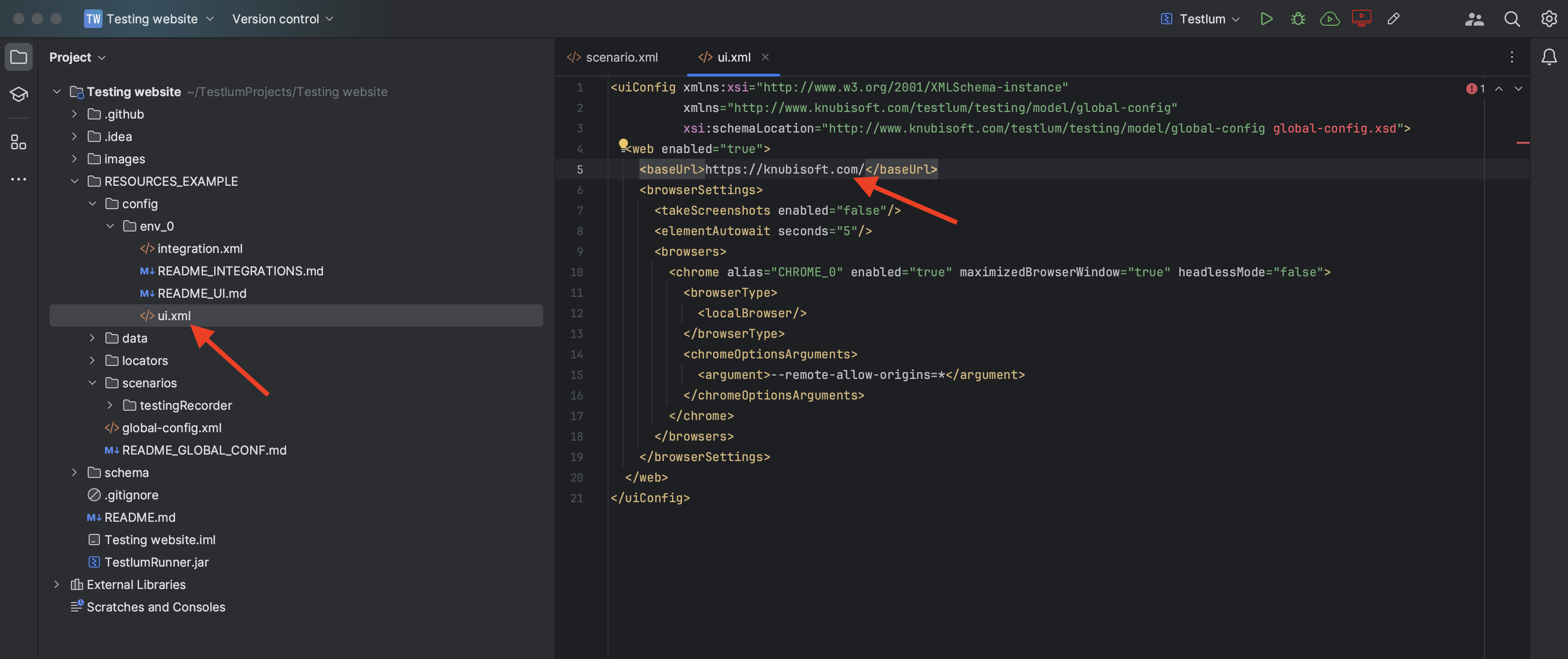Click line number 10 in gutter
Viewport: 1568px width, 659px height.
click(576, 273)
